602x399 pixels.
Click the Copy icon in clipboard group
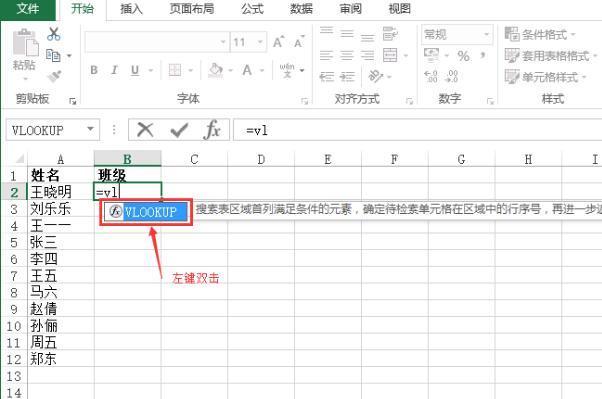[x=53, y=56]
